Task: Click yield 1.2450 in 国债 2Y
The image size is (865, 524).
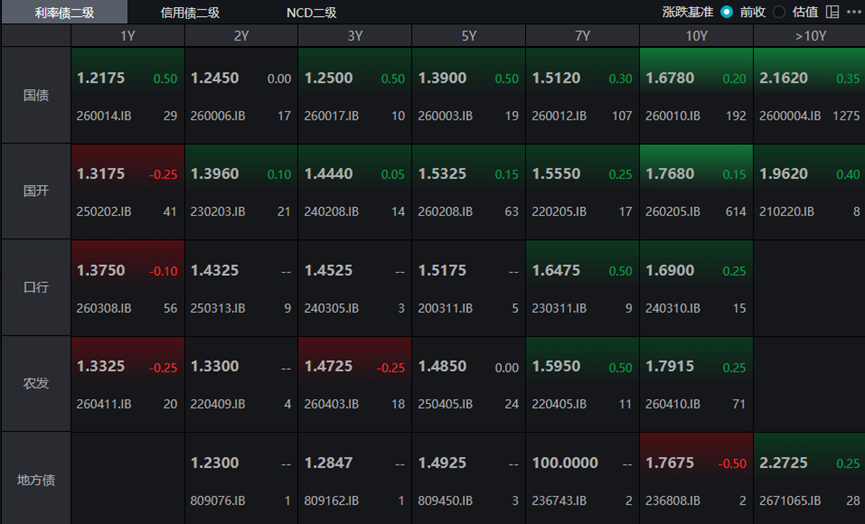Action: [x=215, y=78]
